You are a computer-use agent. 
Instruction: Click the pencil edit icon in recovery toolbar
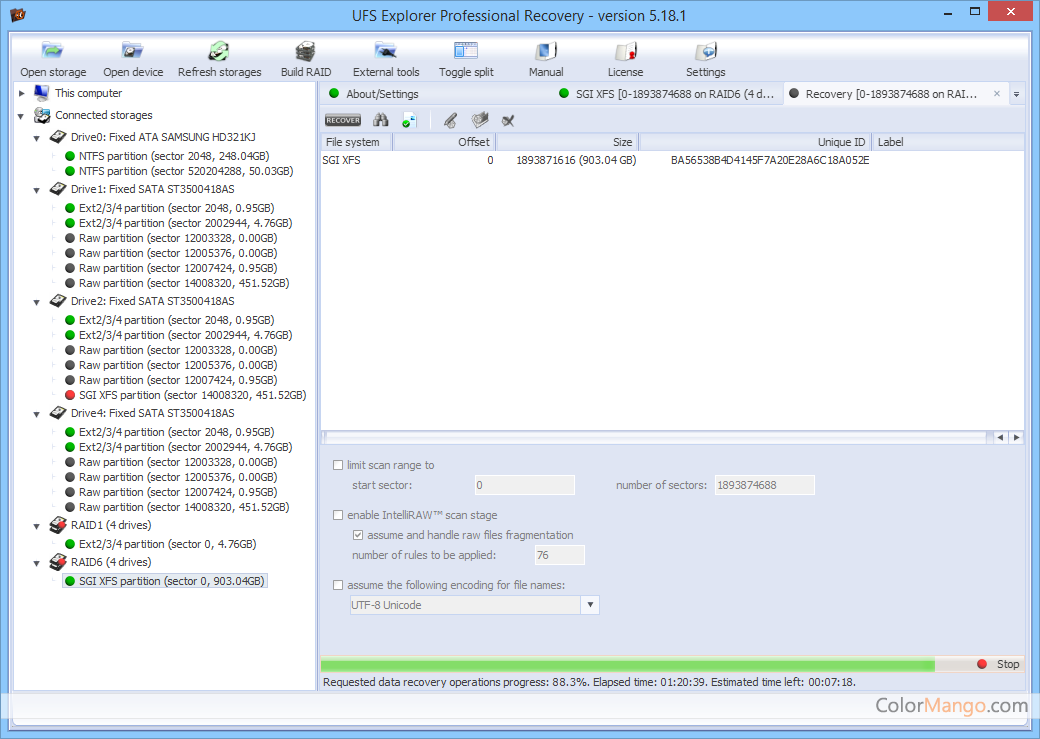coord(450,120)
